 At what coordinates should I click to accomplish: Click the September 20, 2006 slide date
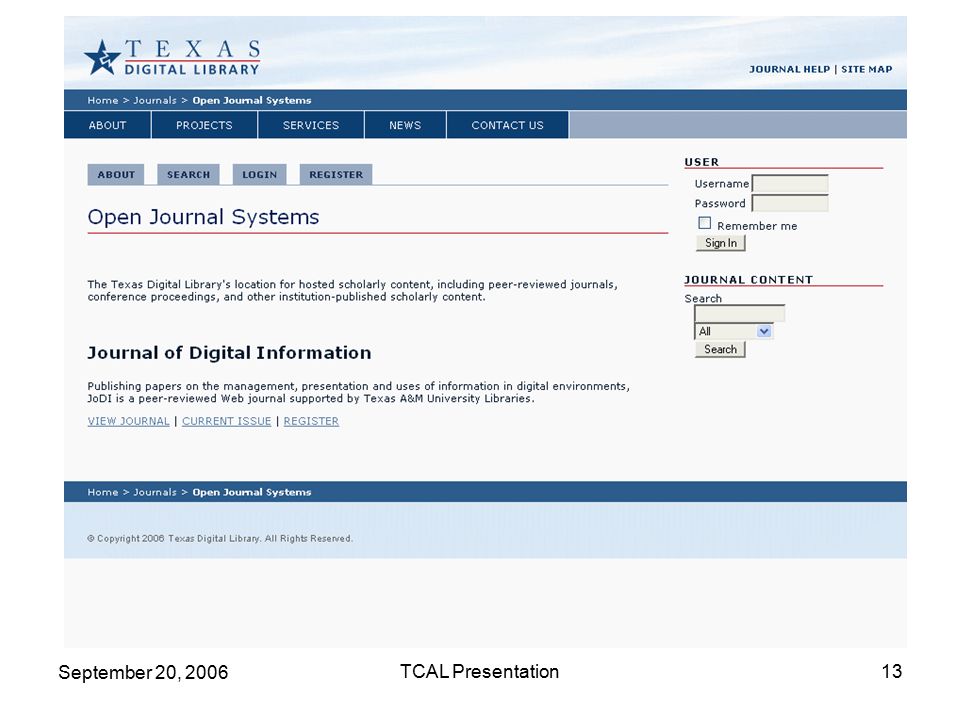tap(143, 672)
